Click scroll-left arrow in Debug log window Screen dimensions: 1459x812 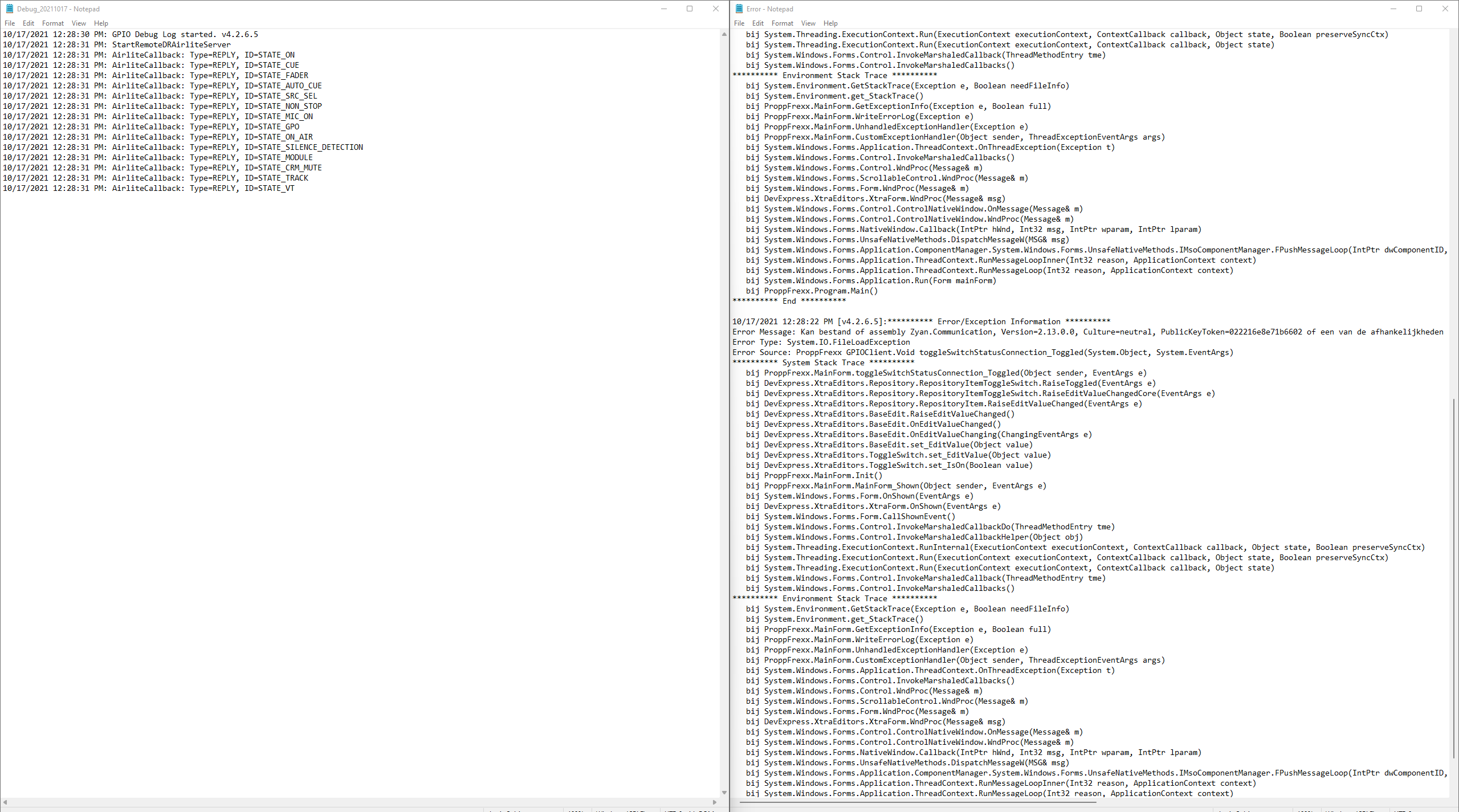tap(5, 802)
